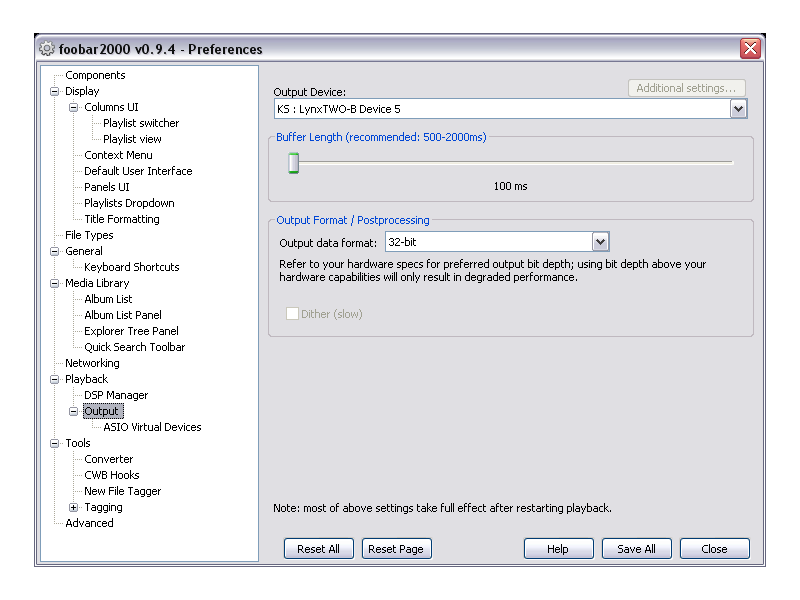Click the Reset Page button
Viewport: 800px width, 600px height.
pos(396,548)
